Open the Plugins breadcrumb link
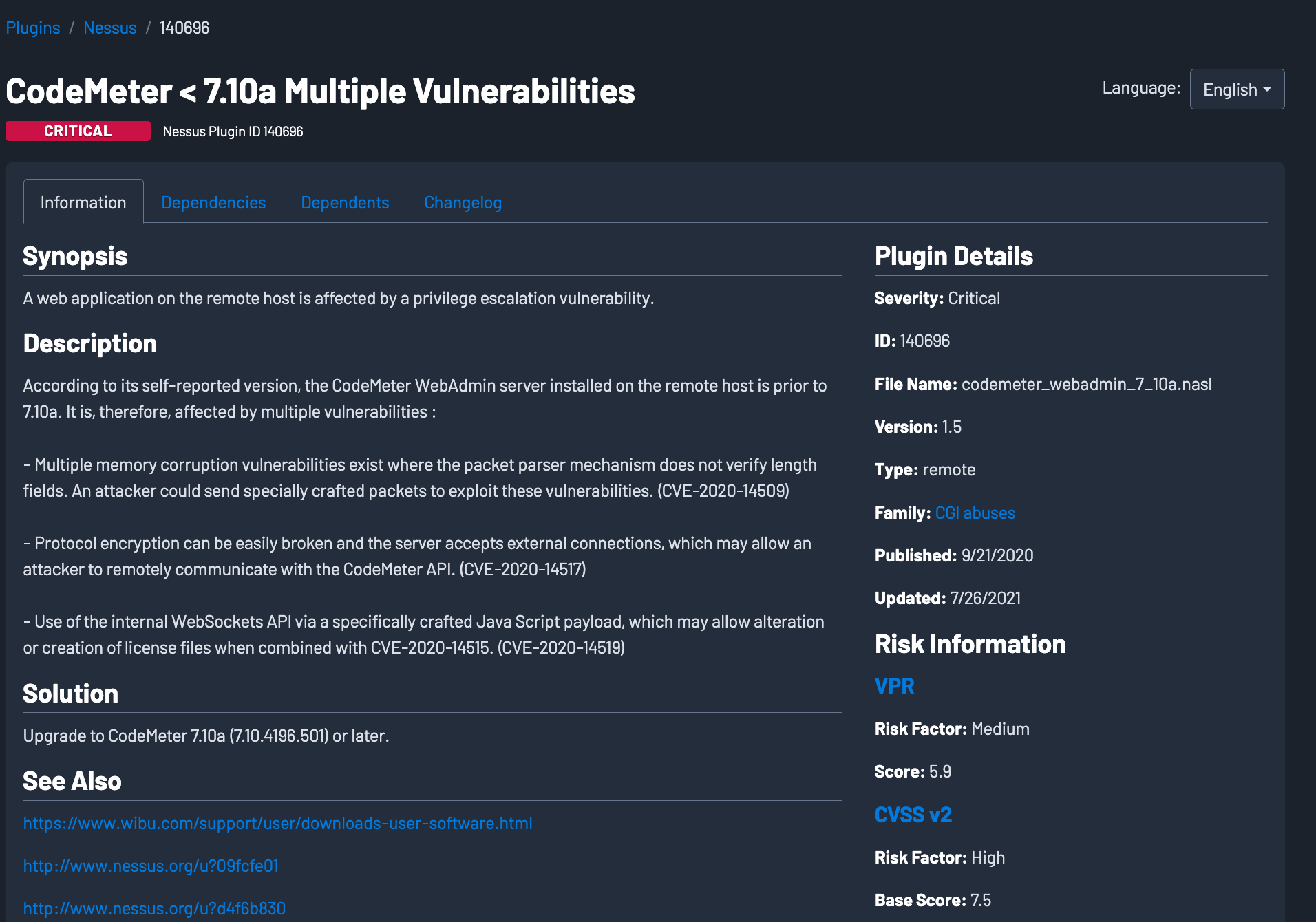 coord(33,28)
